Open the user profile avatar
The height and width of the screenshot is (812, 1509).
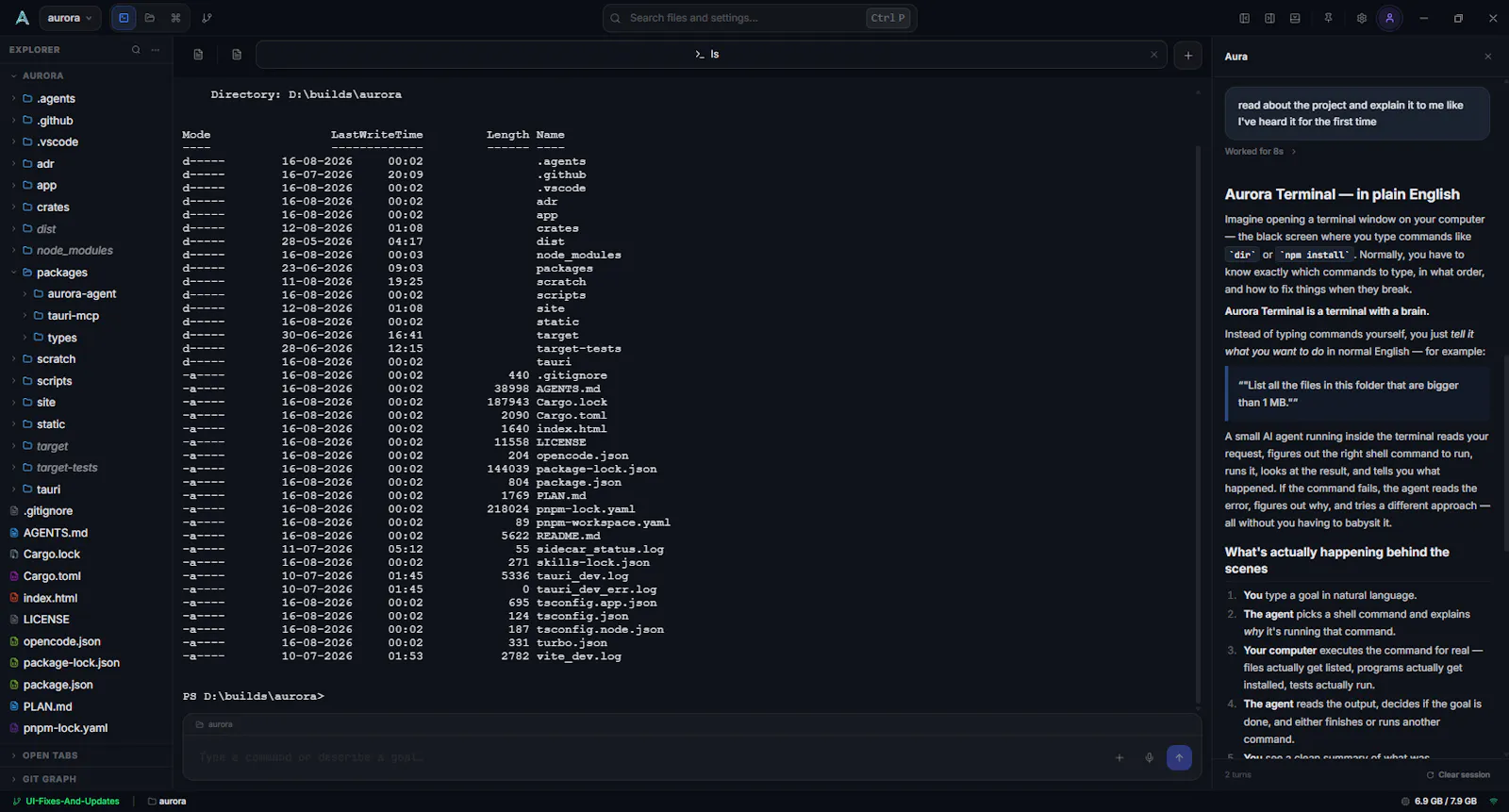point(1389,18)
